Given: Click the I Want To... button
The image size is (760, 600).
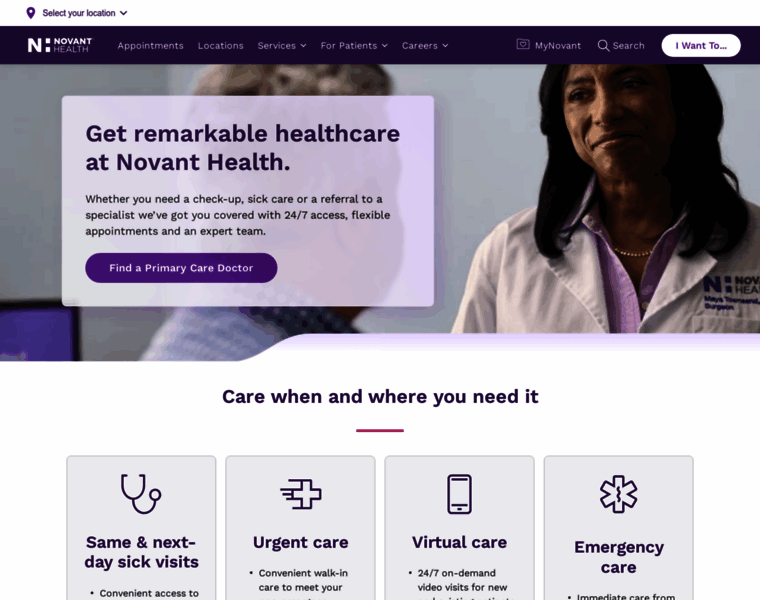Looking at the screenshot, I should [x=701, y=46].
